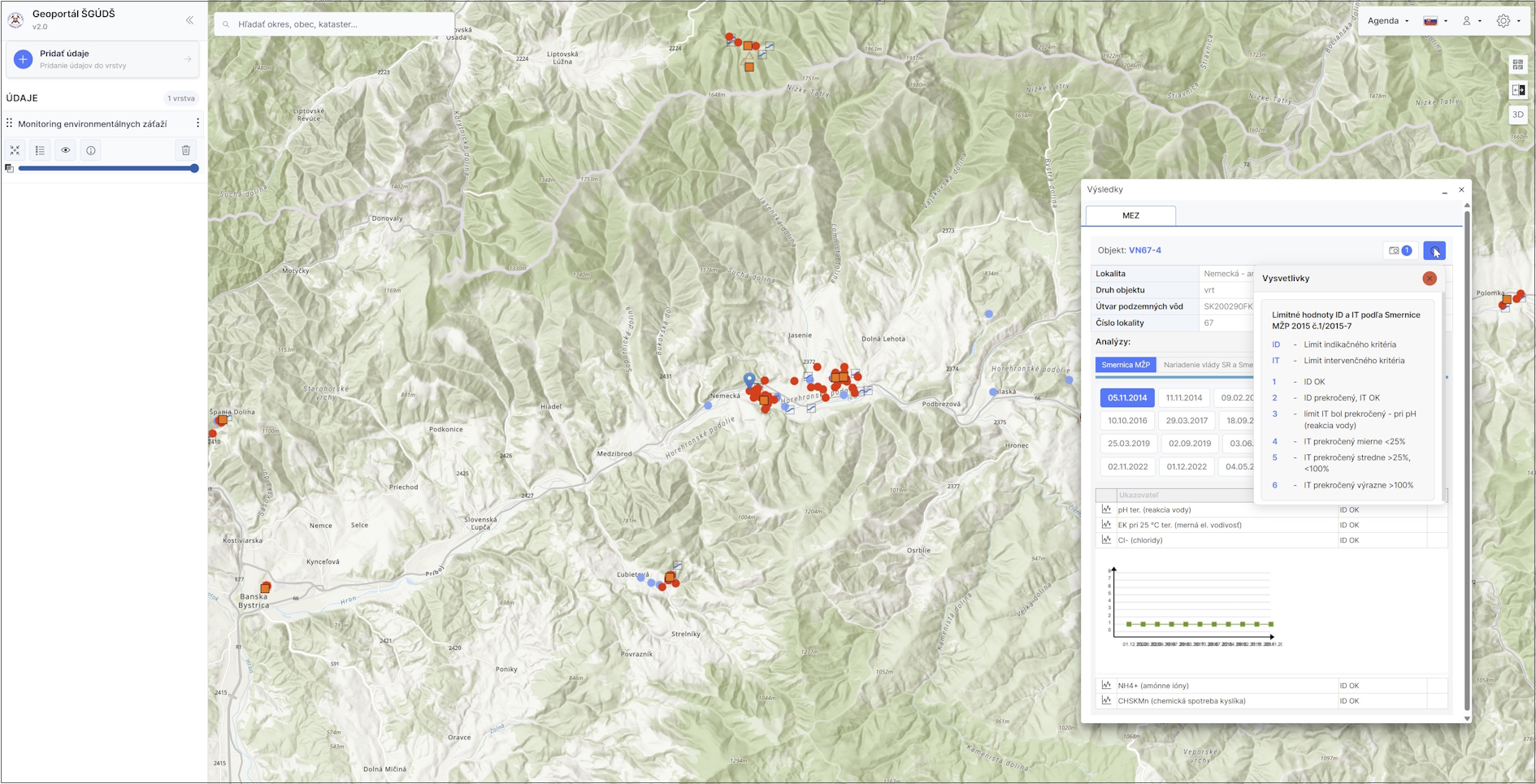The width and height of the screenshot is (1536, 784).
Task: Click the Pridať údaje add data button
Action: [x=102, y=59]
